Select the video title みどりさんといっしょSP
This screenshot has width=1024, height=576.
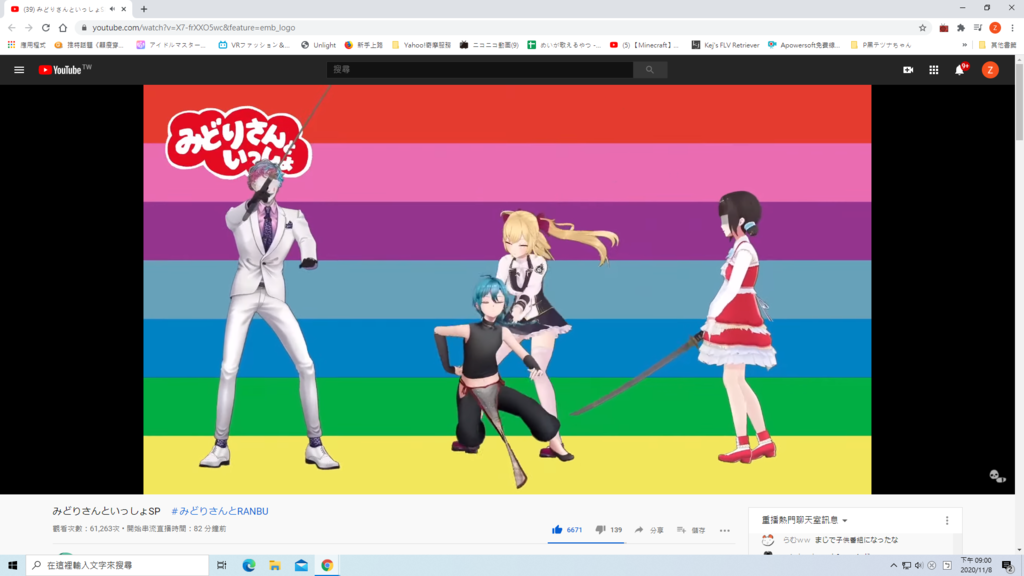click(x=106, y=511)
